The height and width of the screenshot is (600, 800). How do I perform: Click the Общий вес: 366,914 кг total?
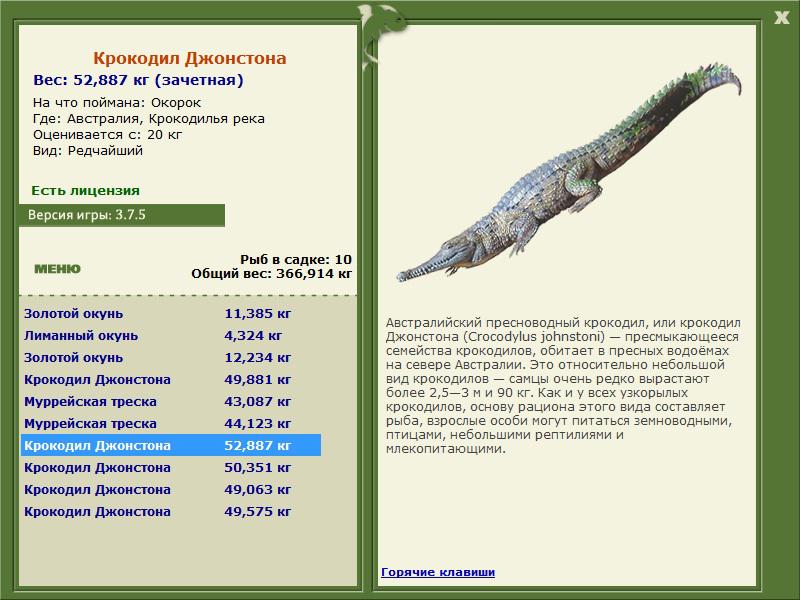(x=271, y=273)
